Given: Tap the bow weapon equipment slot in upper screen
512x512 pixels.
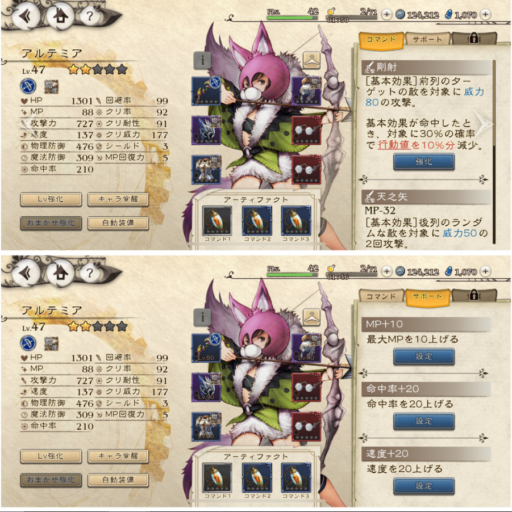Looking at the screenshot, I should (206, 91).
